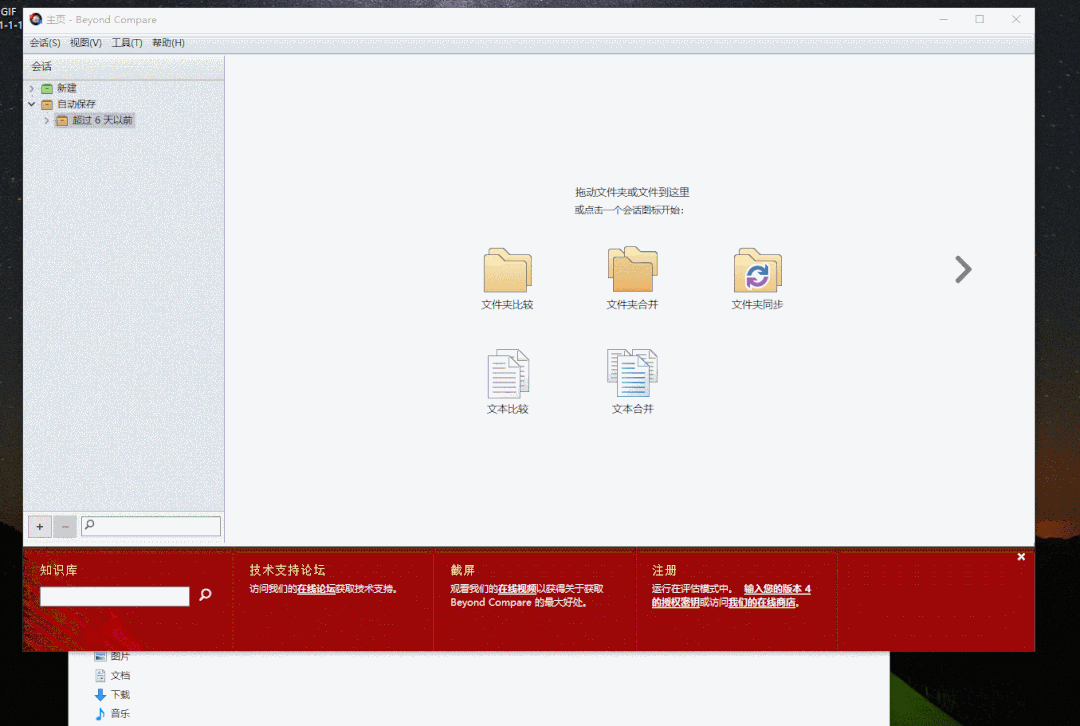Minimize the Beyond Compare window

point(944,19)
